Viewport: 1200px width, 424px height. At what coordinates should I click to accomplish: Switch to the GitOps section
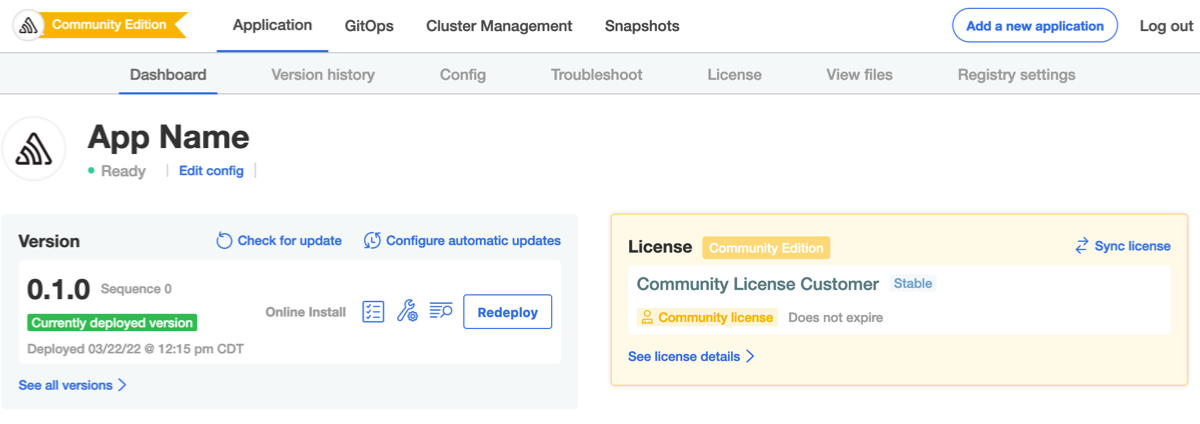point(368,26)
